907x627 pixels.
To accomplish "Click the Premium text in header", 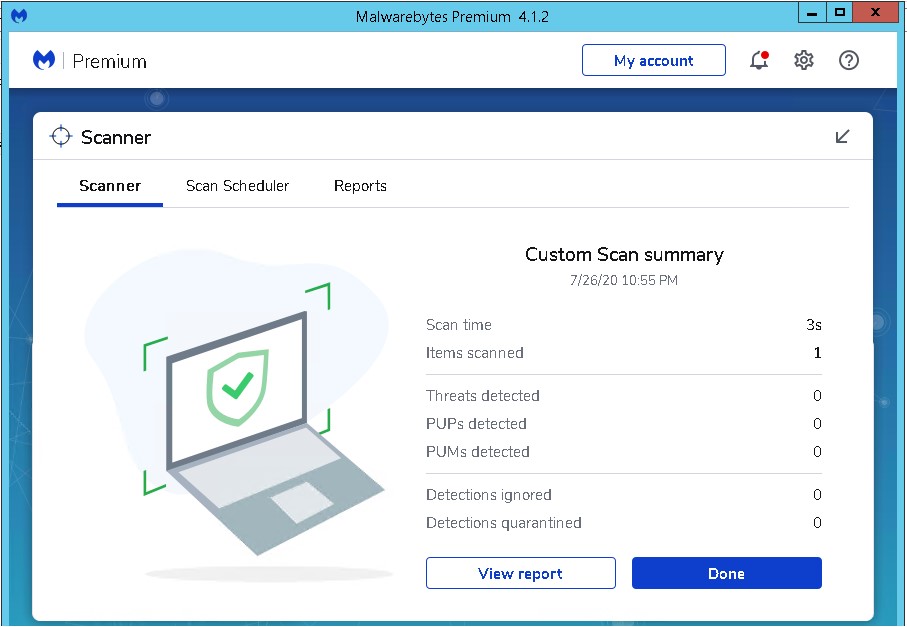I will pyautogui.click(x=109, y=61).
